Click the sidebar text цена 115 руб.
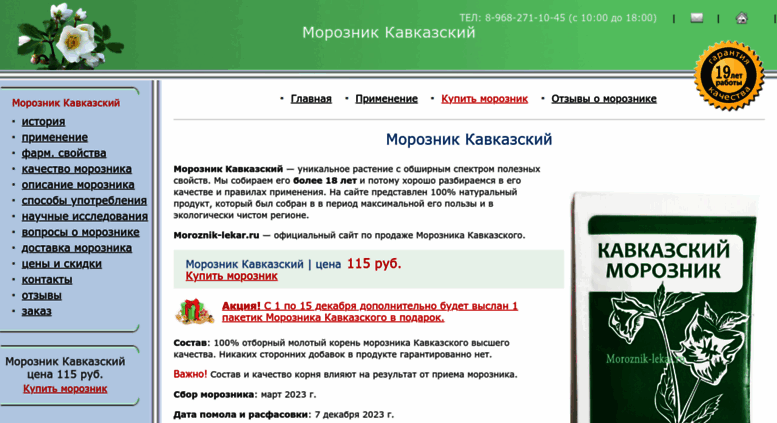 coord(65,374)
